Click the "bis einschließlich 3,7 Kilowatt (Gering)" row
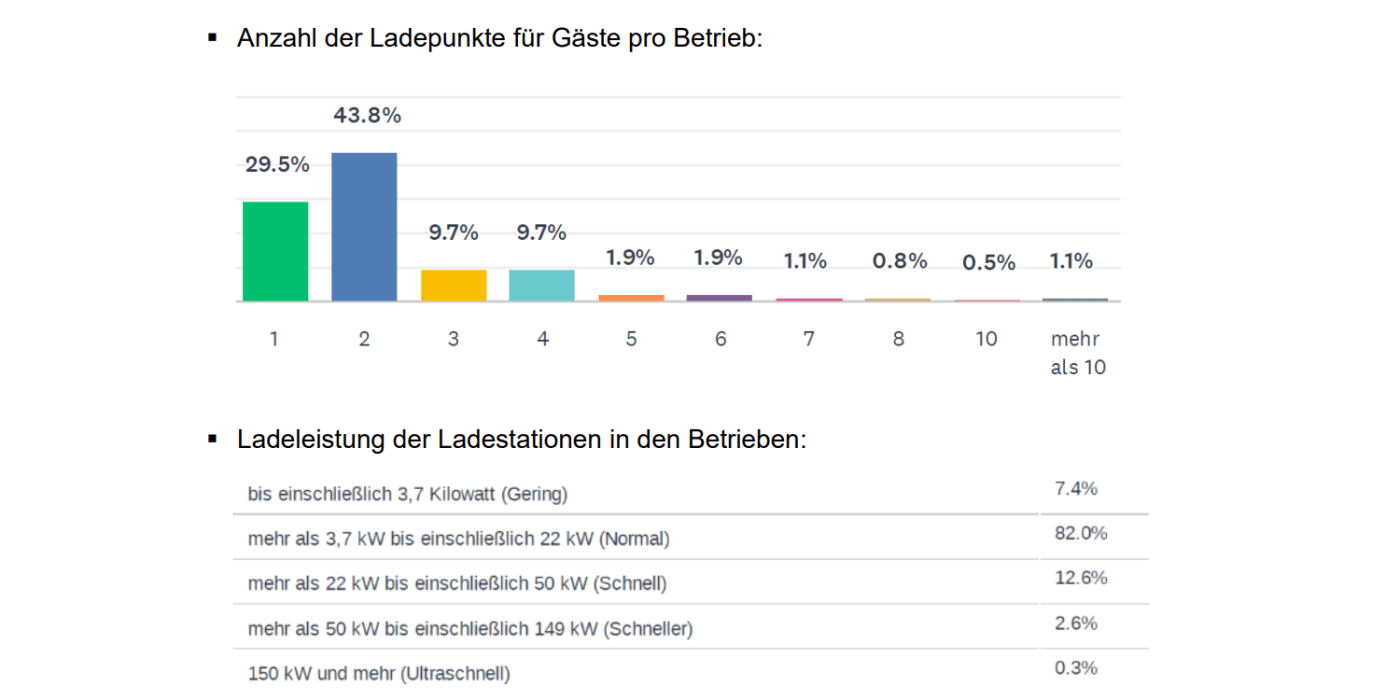The width and height of the screenshot is (1400, 700). click(x=408, y=494)
